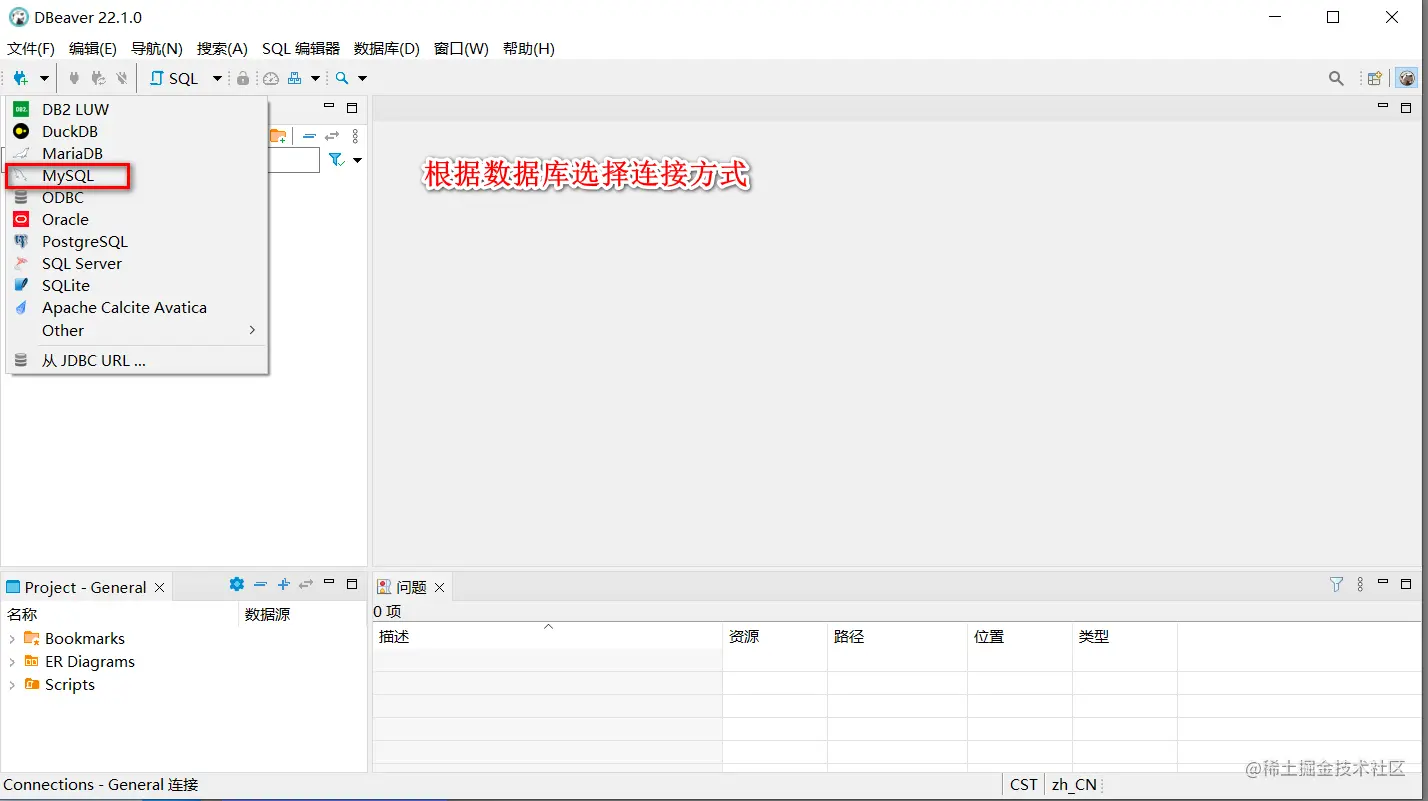
Task: Click the Reconnect toolbar icon
Action: point(98,78)
